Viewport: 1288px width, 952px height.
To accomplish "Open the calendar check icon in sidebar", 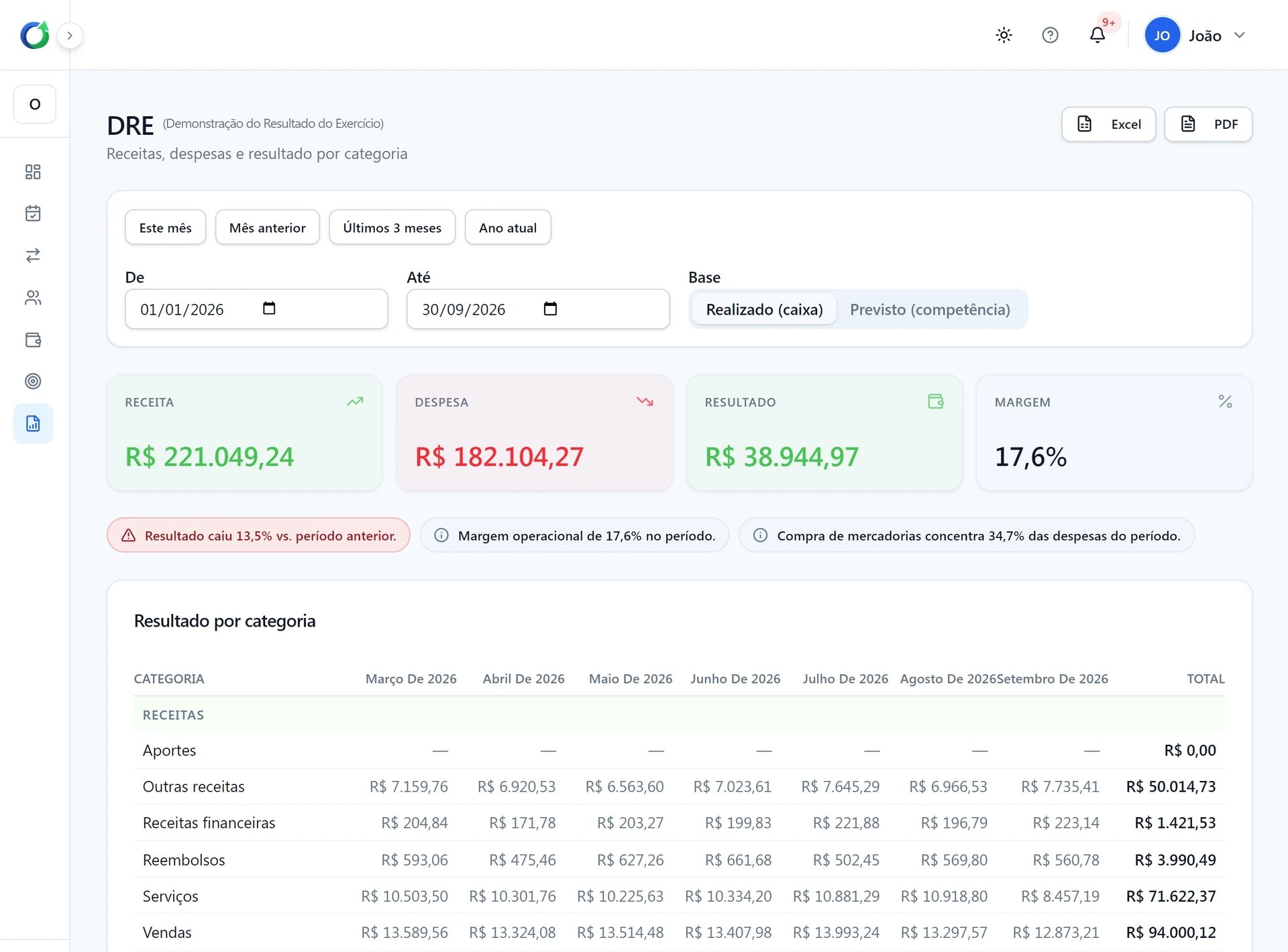I will [x=33, y=213].
